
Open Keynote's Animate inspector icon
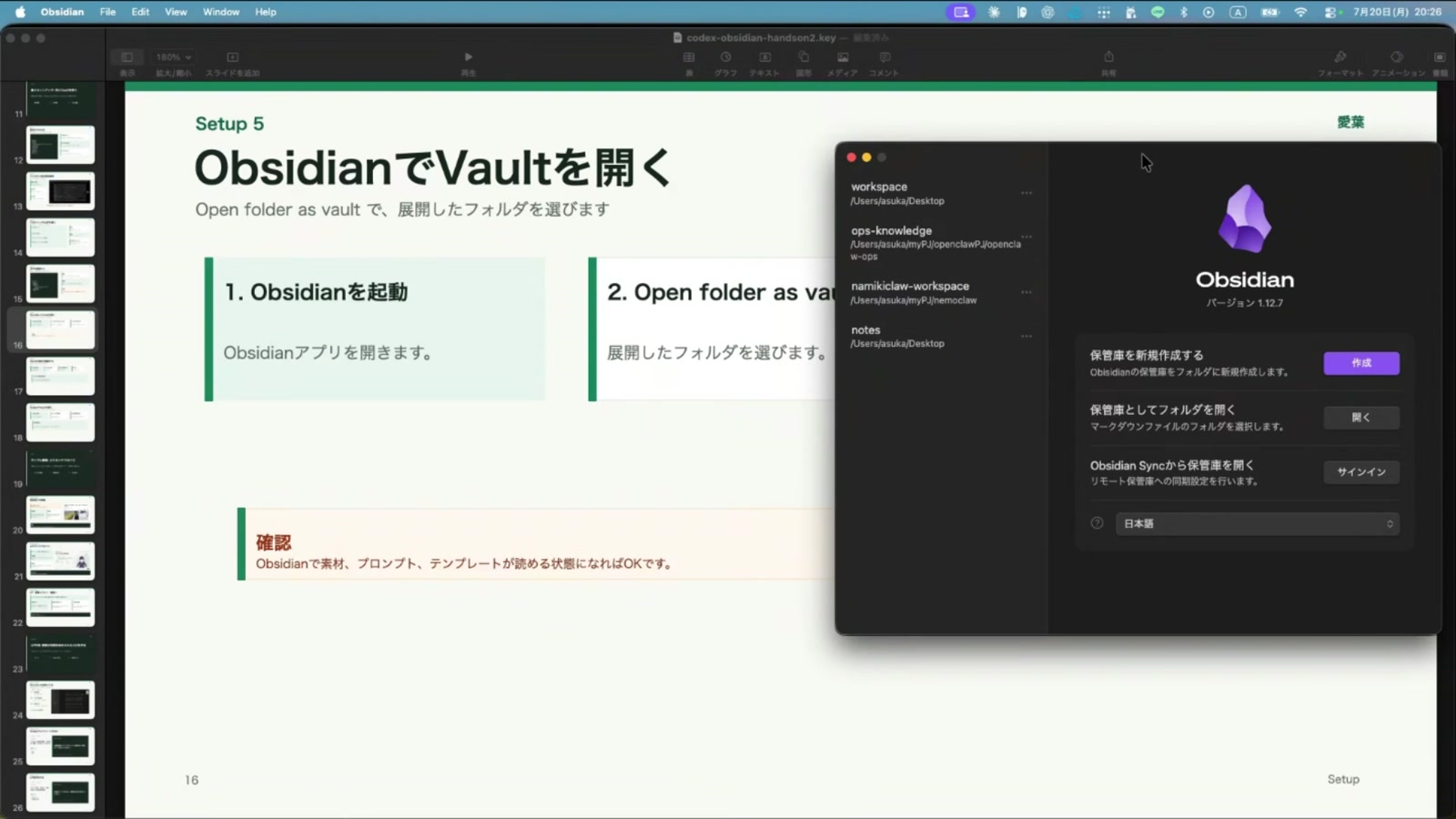tap(1397, 57)
